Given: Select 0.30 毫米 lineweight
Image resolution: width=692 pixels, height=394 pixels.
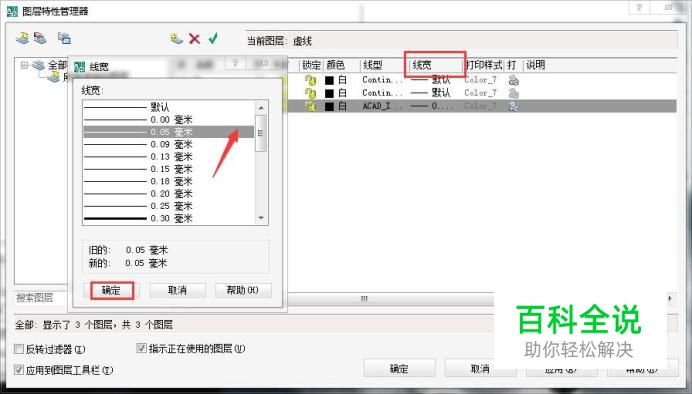Looking at the screenshot, I should pos(169,218).
